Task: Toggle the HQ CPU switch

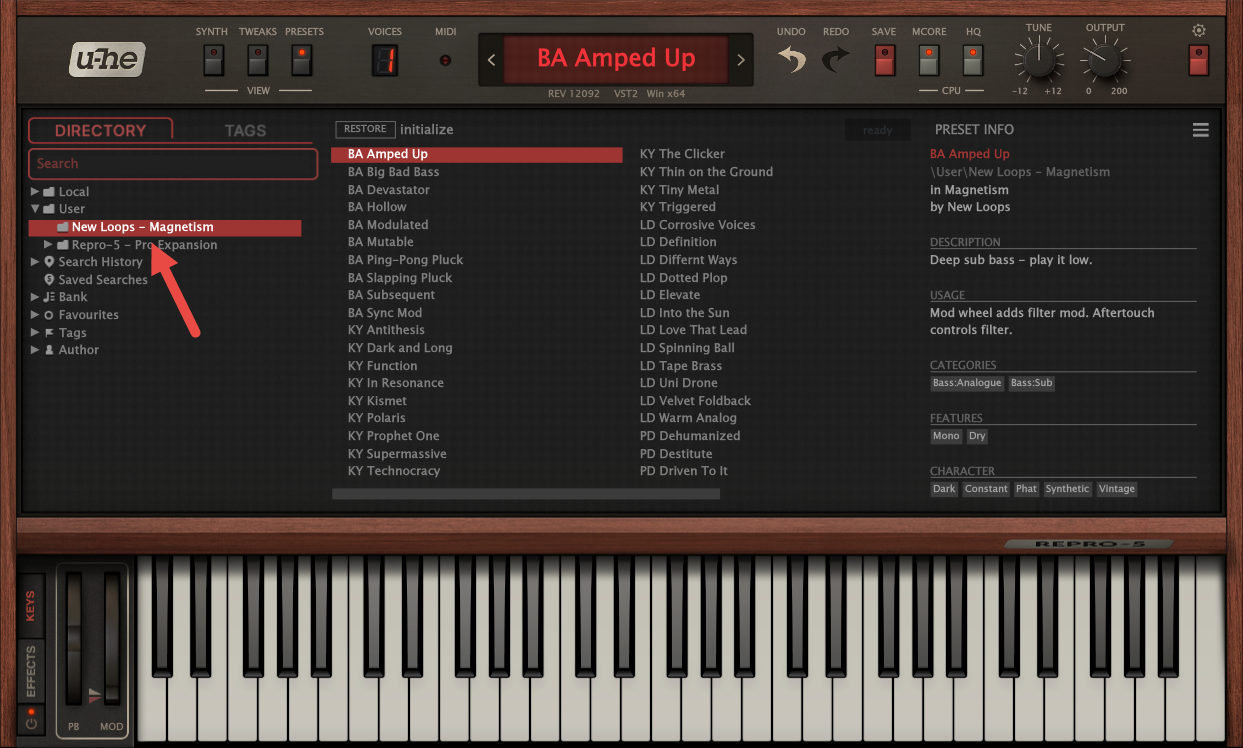Action: 973,61
